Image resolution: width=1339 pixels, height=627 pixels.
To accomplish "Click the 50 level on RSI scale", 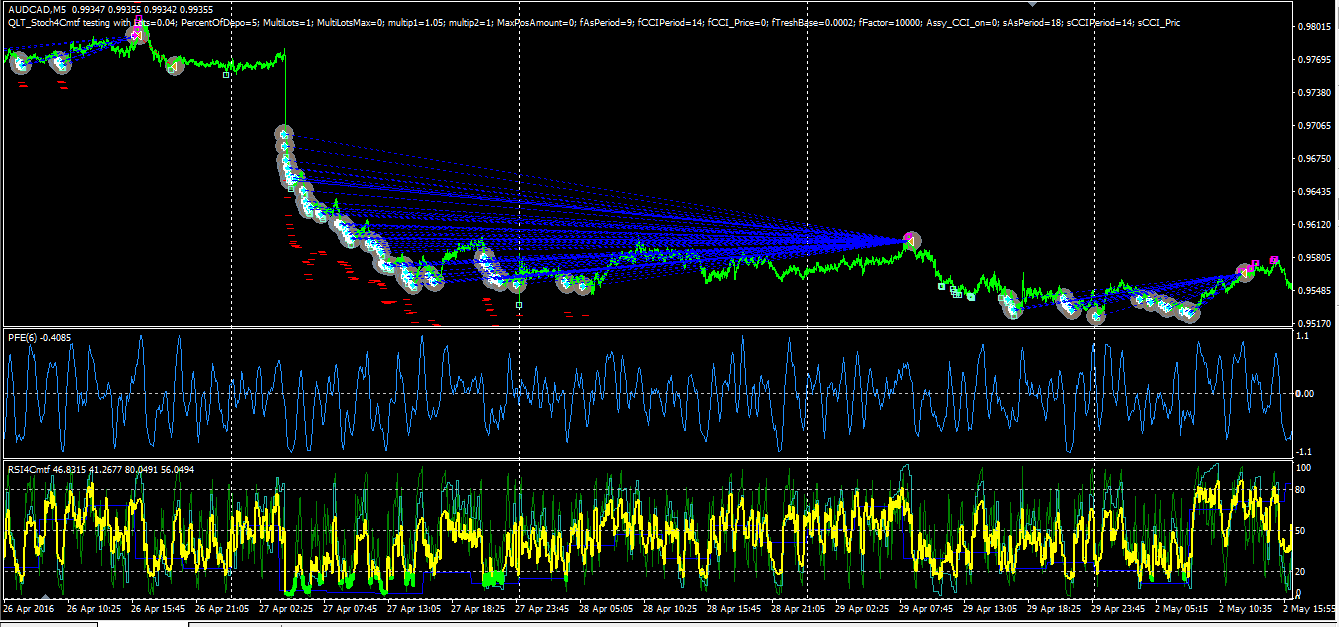I will pyautogui.click(x=1301, y=531).
